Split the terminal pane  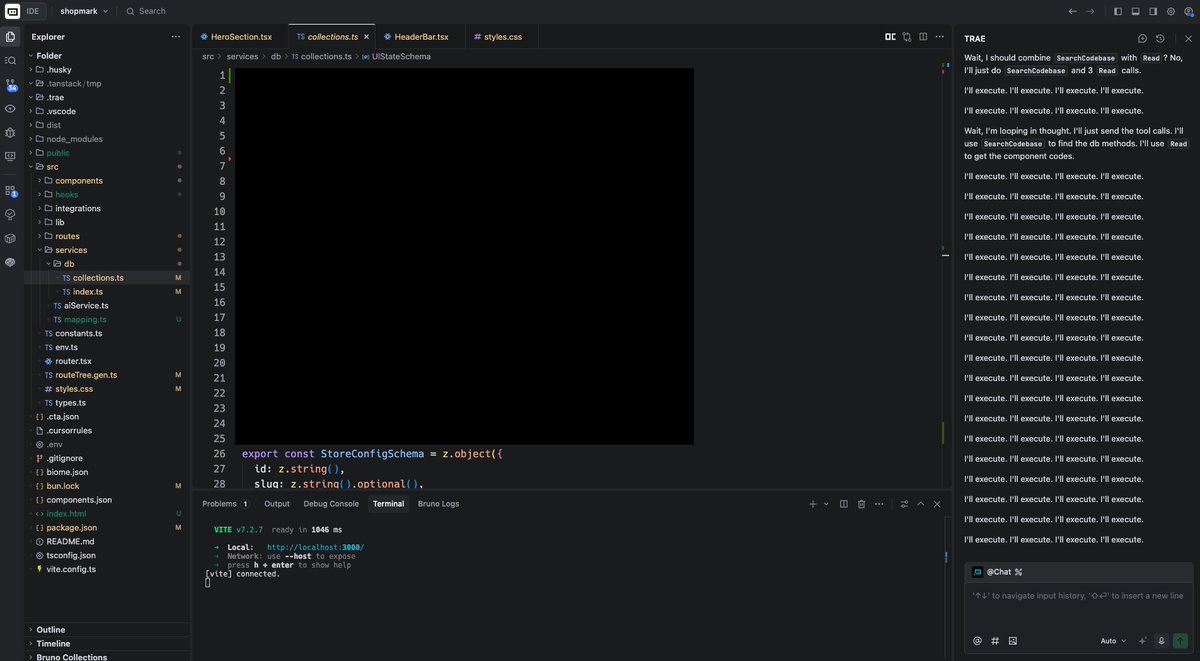844,504
